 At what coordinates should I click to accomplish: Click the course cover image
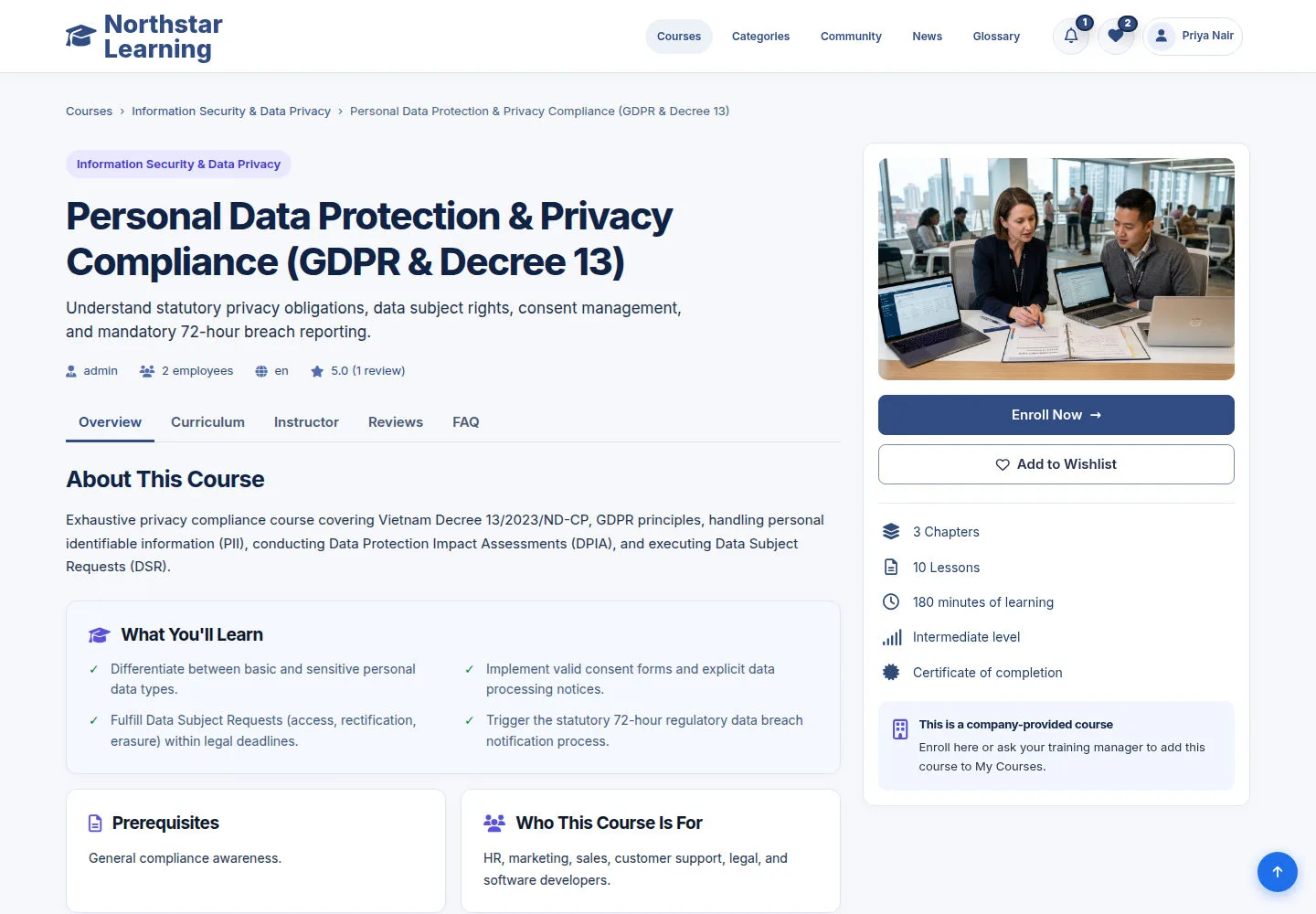click(1056, 269)
